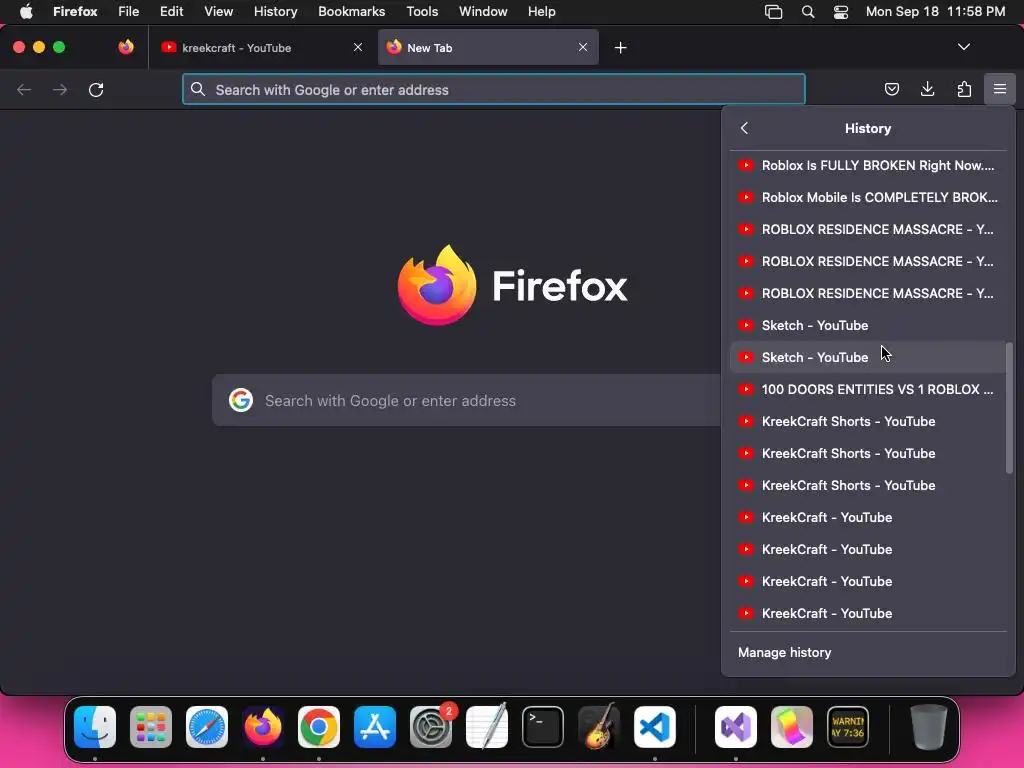Select the New Tab tab
The width and height of the screenshot is (1024, 768).
click(488, 47)
